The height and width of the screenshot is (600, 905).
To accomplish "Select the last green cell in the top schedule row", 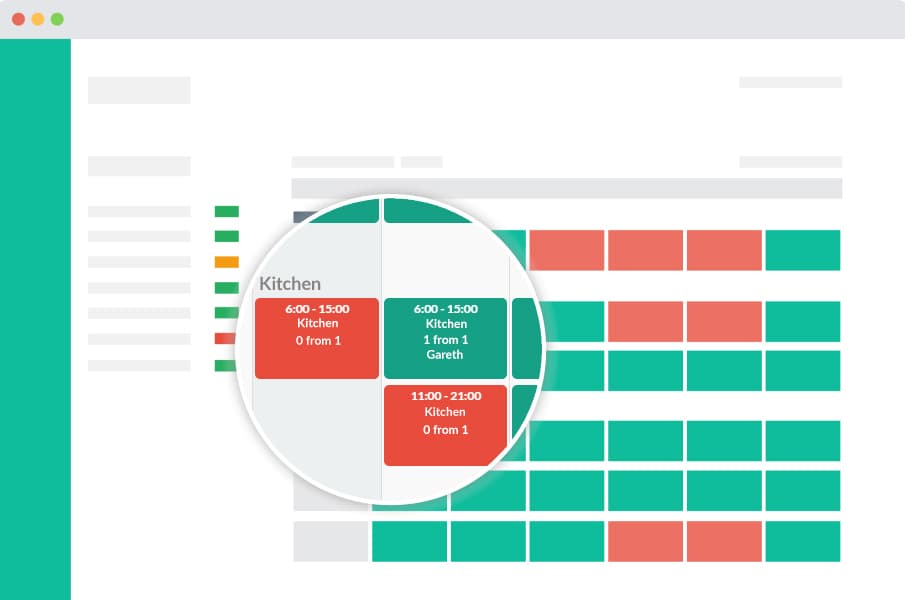I will [x=803, y=250].
